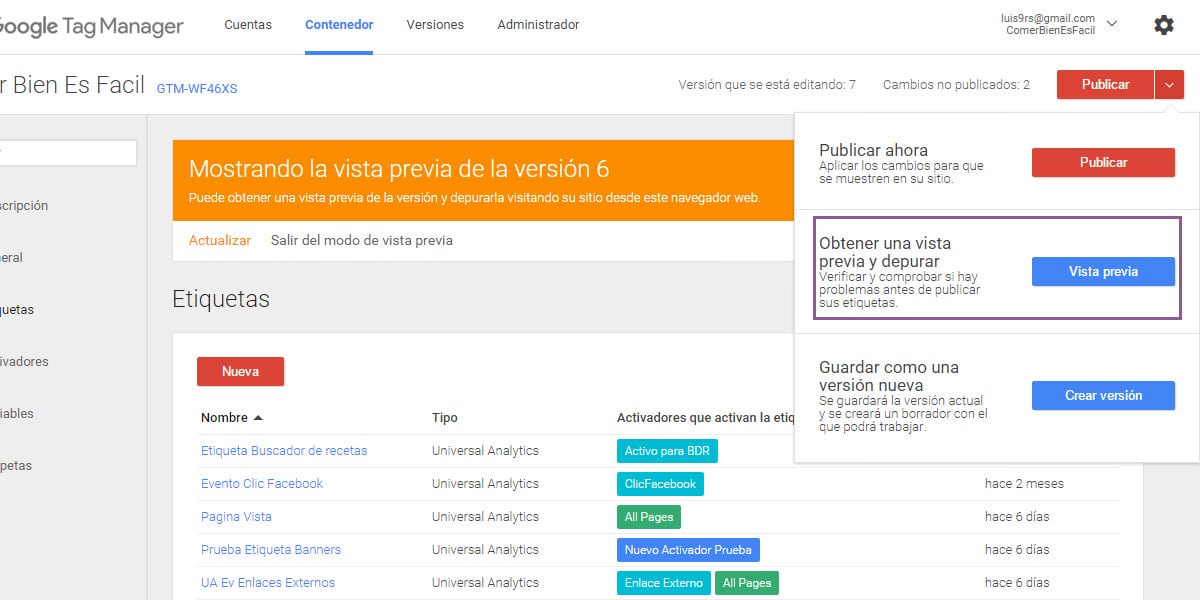
Task: Click the Nombre column header
Action: coord(225,418)
